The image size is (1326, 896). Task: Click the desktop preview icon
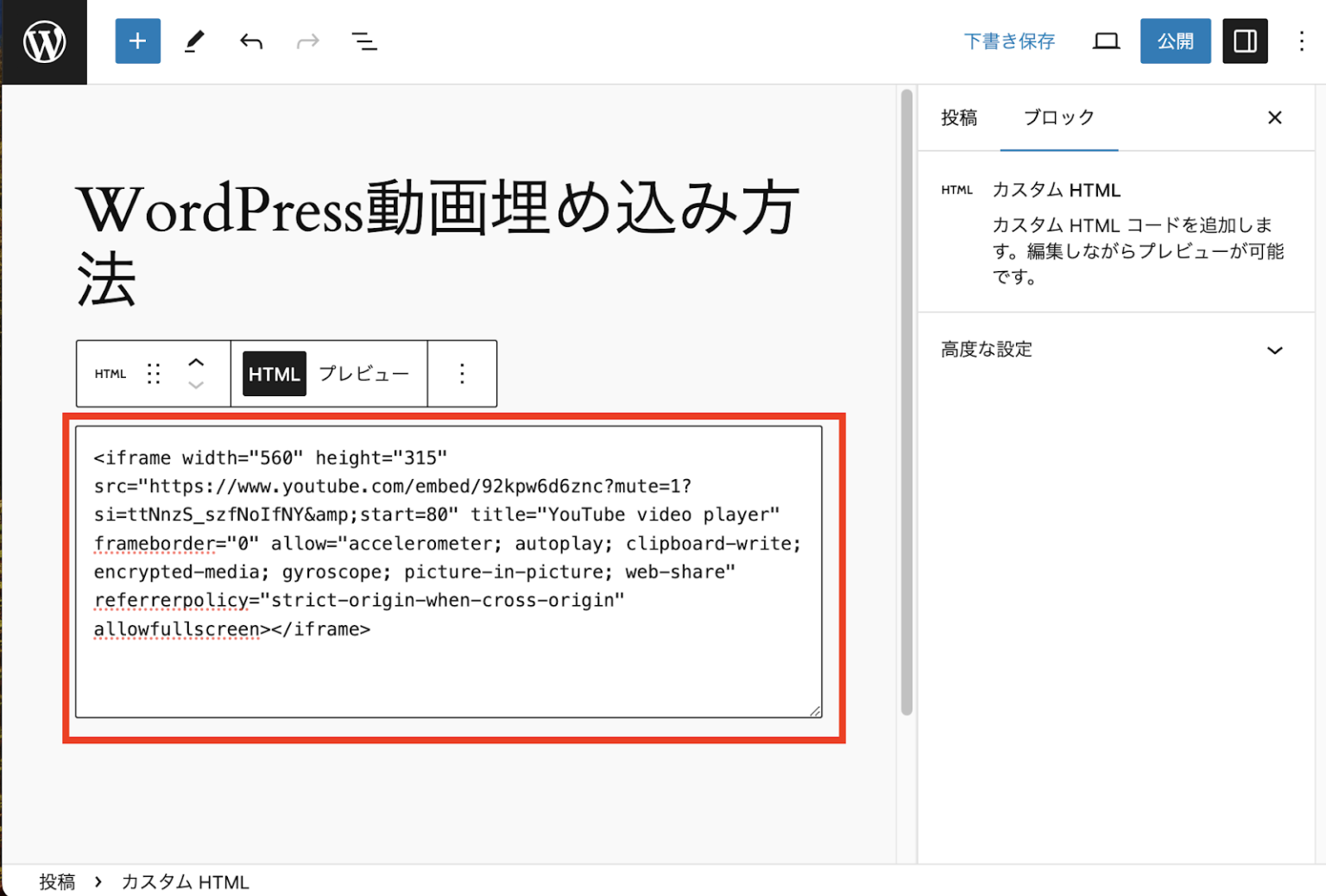click(x=1106, y=41)
